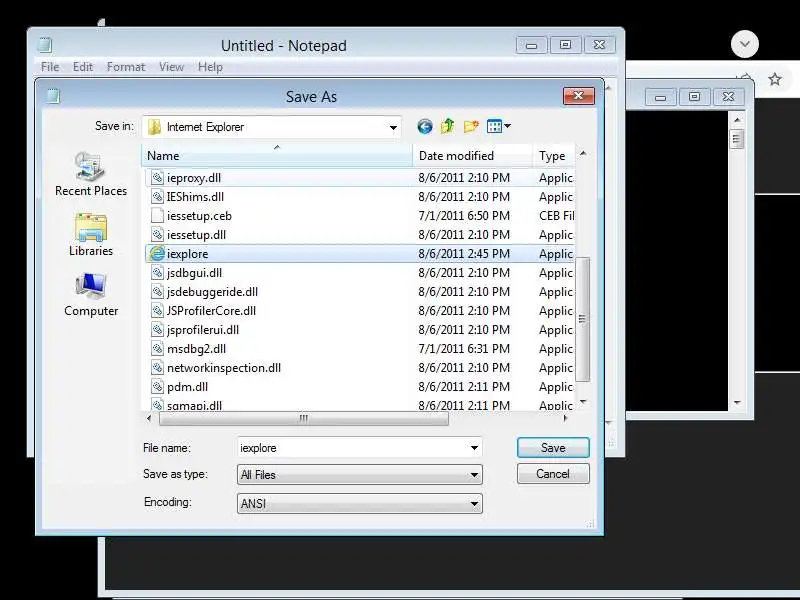Select the ieproxy.dll file name
Image resolution: width=800 pixels, height=600 pixels.
(x=194, y=178)
